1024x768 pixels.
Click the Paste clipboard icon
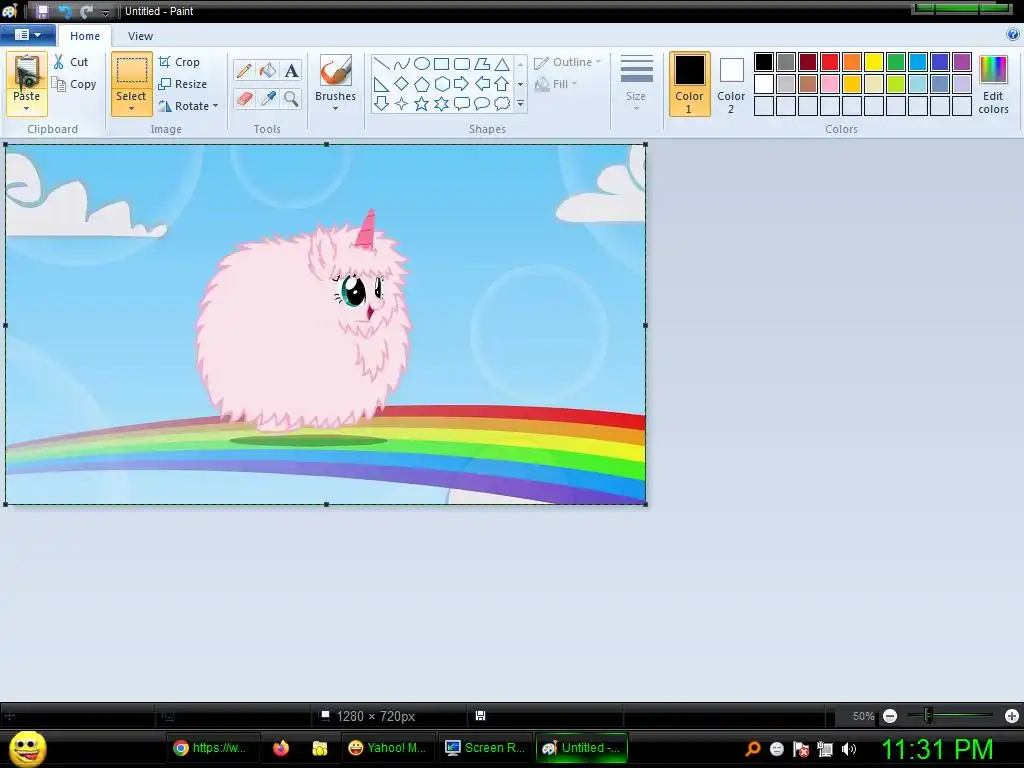pyautogui.click(x=27, y=71)
